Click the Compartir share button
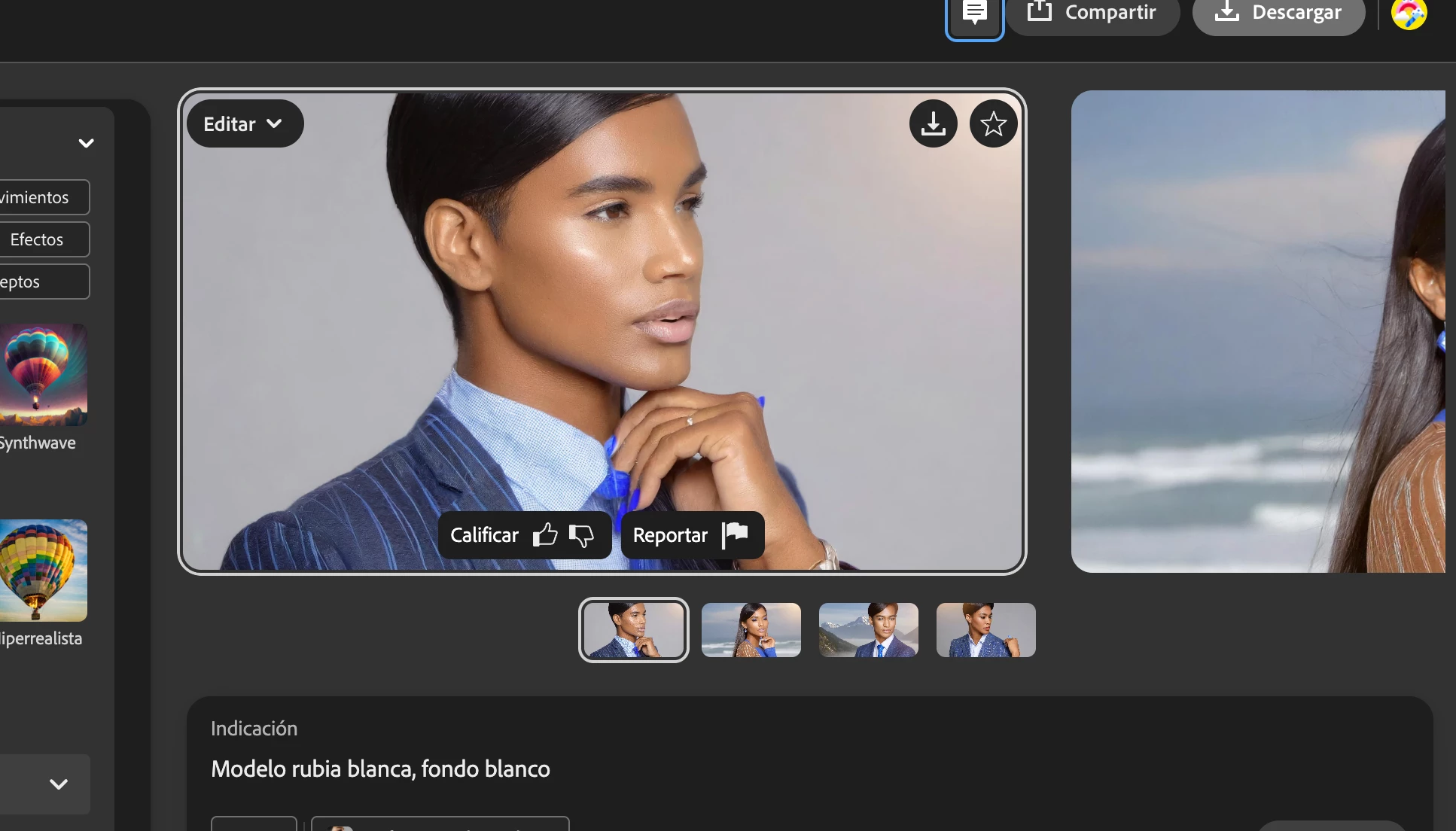 pos(1092,13)
